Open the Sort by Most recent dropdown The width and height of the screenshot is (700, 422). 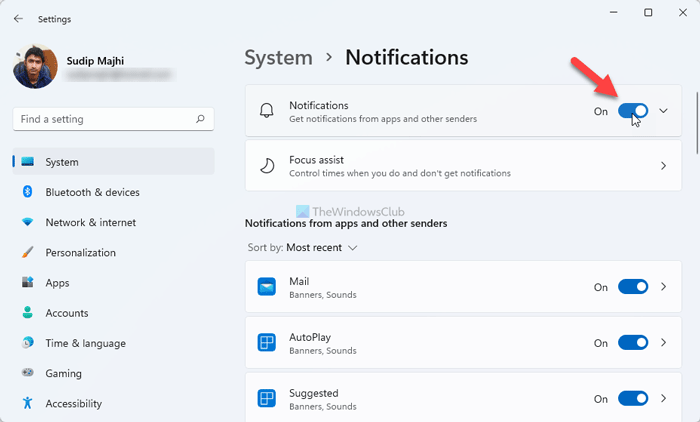point(321,247)
